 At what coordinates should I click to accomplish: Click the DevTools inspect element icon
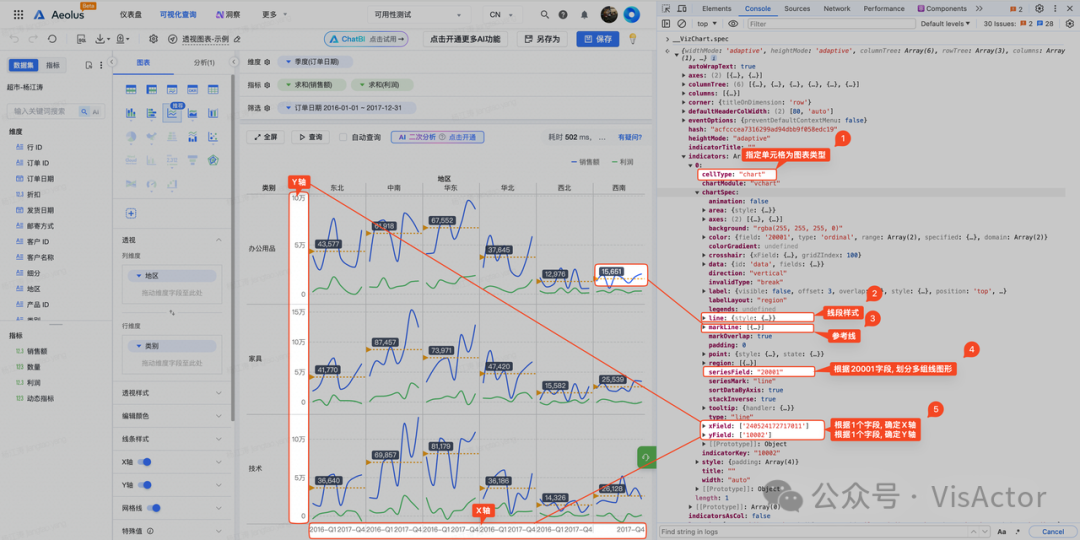coord(666,8)
